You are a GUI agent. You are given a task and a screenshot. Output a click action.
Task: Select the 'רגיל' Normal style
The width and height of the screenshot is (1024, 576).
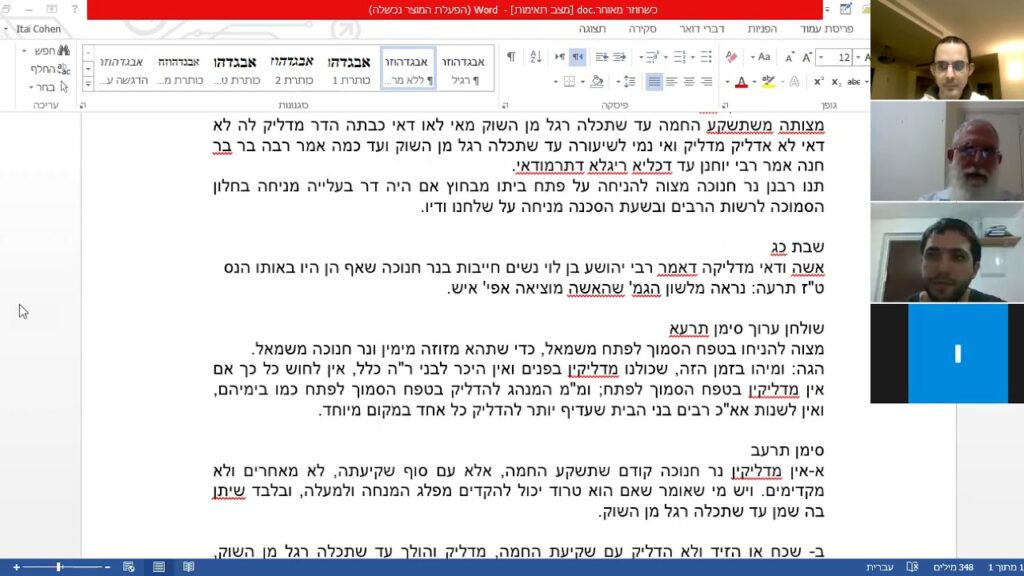coord(464,69)
